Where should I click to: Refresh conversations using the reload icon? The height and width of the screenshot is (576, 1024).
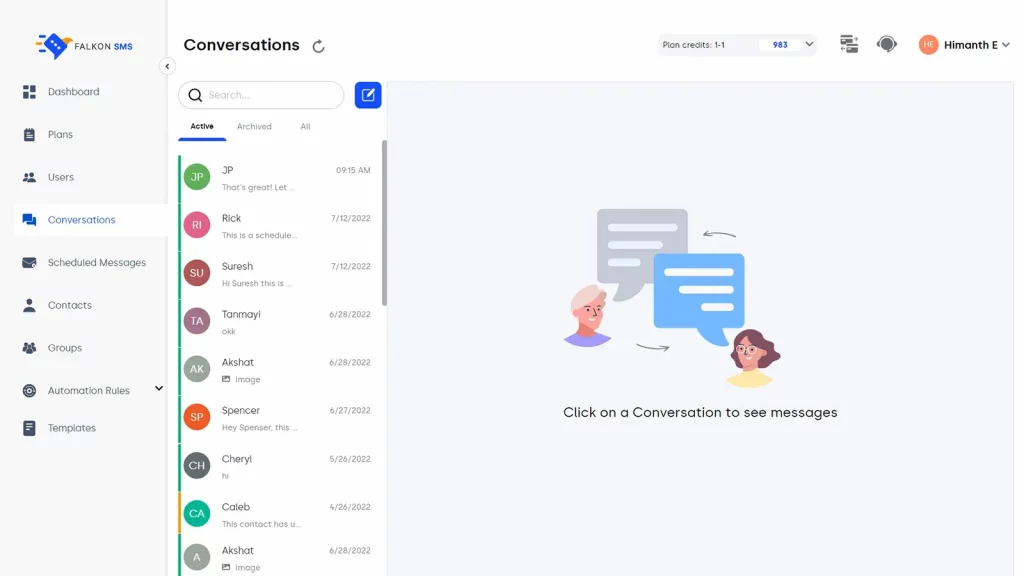[318, 46]
